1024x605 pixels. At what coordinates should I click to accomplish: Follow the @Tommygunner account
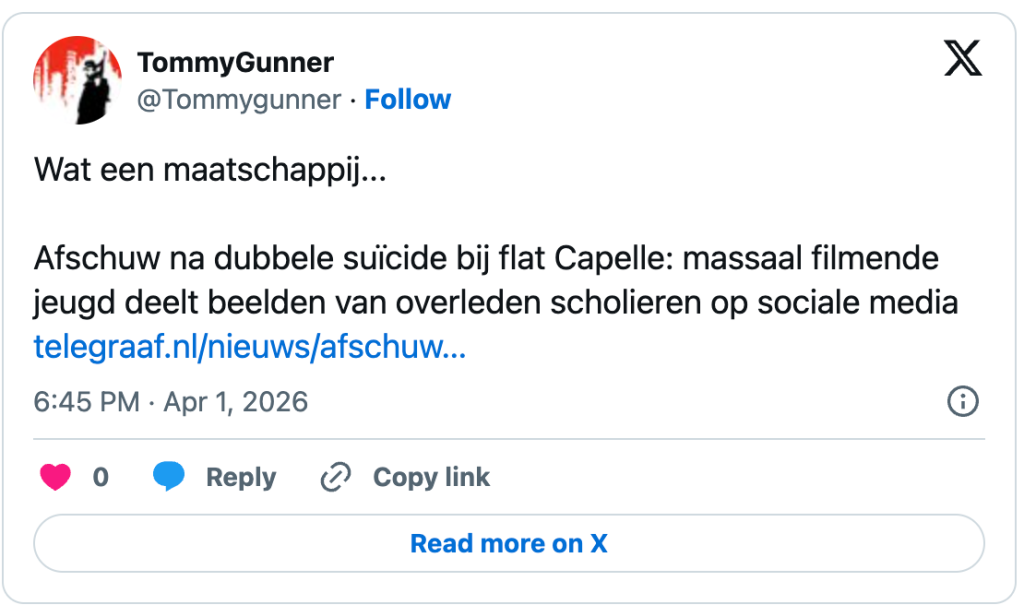coord(407,100)
